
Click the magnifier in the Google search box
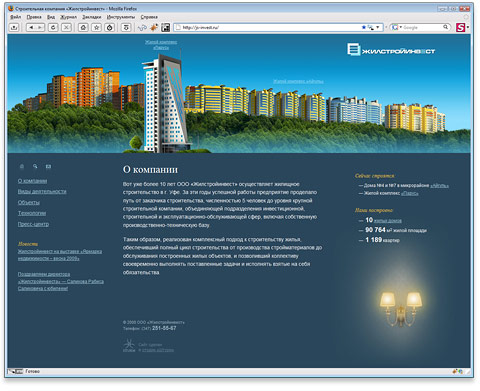[445, 27]
